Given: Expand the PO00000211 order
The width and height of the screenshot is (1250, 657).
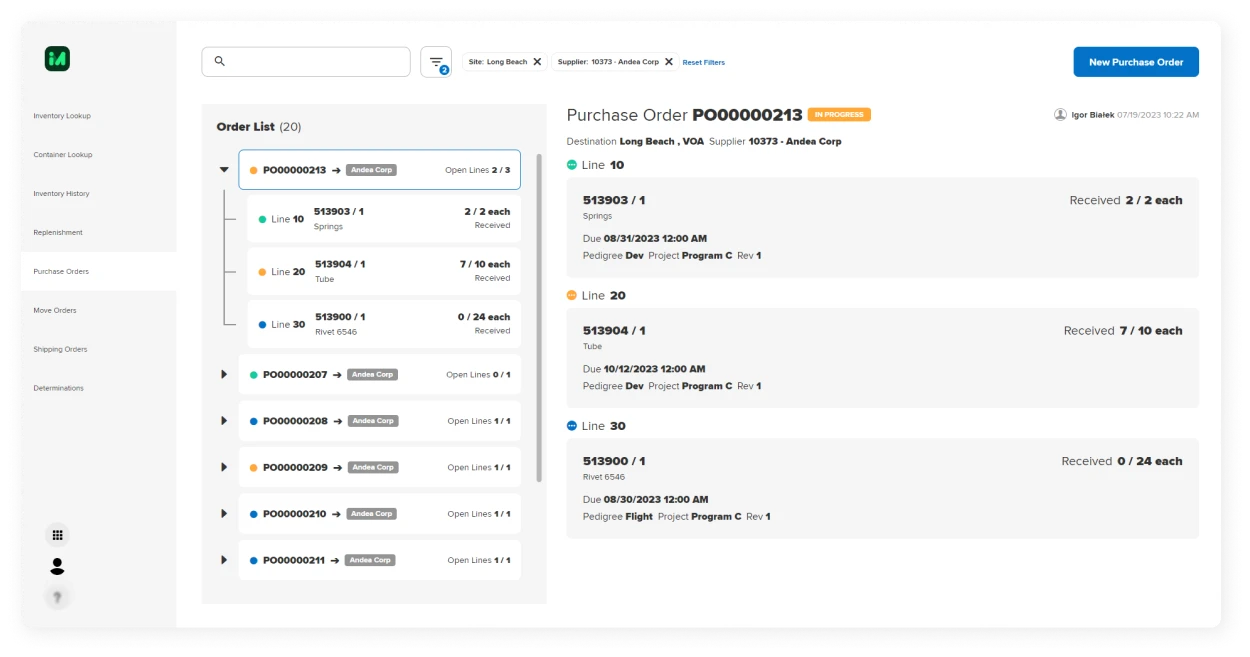Looking at the screenshot, I should (224, 560).
